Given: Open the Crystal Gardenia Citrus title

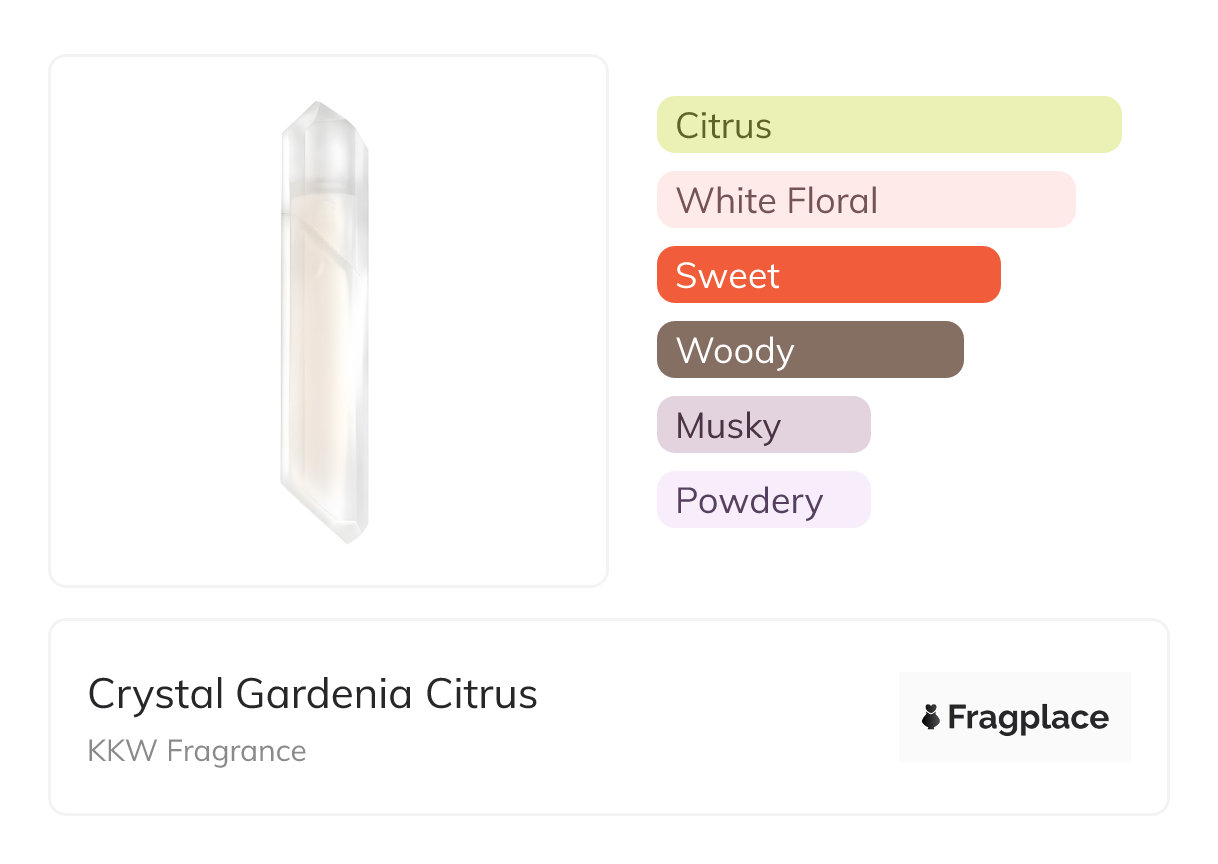Looking at the screenshot, I should tap(312, 694).
